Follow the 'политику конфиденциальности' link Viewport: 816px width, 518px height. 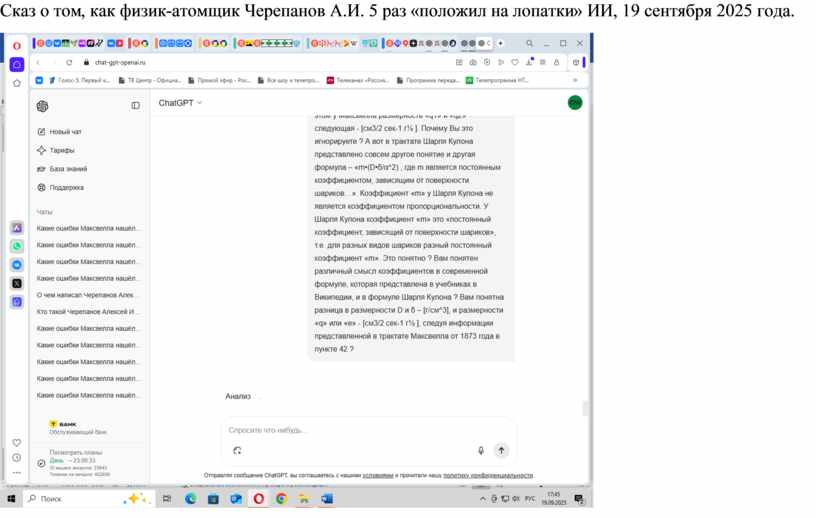coord(488,475)
